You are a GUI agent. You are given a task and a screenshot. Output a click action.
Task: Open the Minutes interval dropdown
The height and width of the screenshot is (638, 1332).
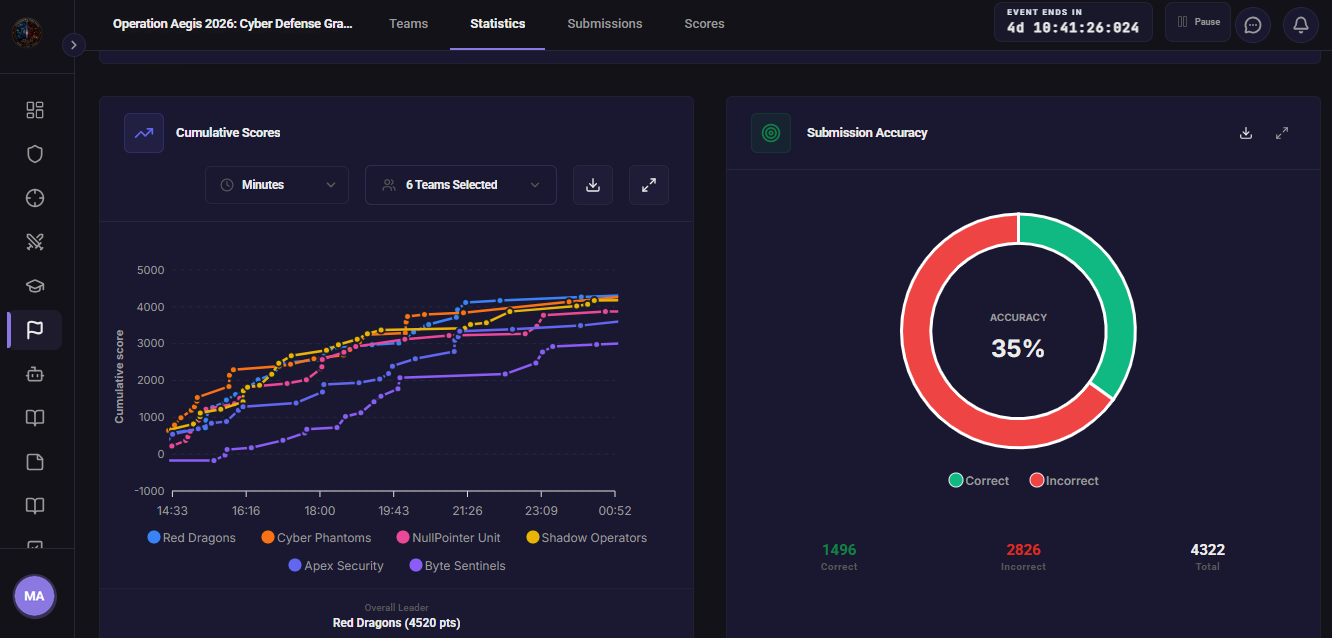[277, 185]
